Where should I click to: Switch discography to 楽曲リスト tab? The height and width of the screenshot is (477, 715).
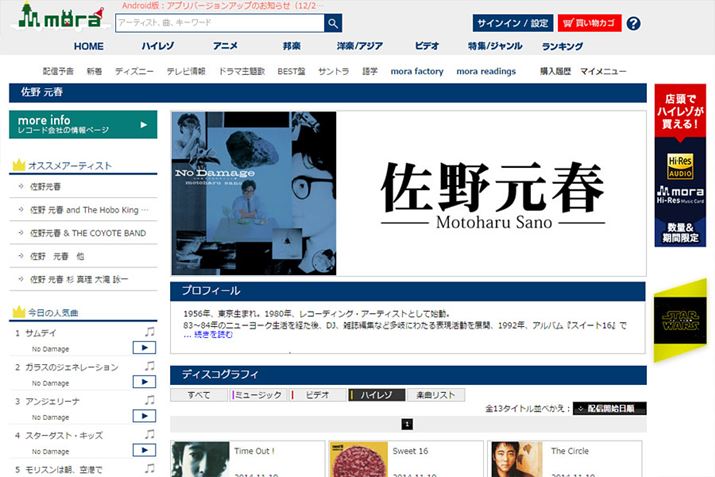(x=436, y=395)
